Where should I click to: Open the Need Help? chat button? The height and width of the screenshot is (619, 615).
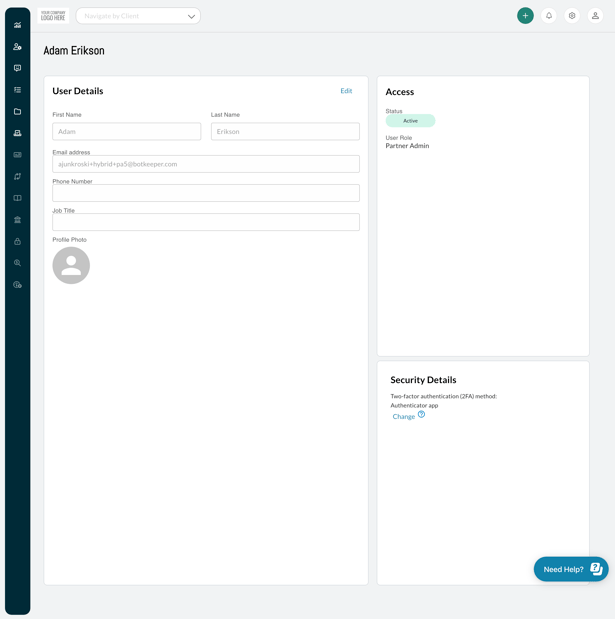click(571, 569)
